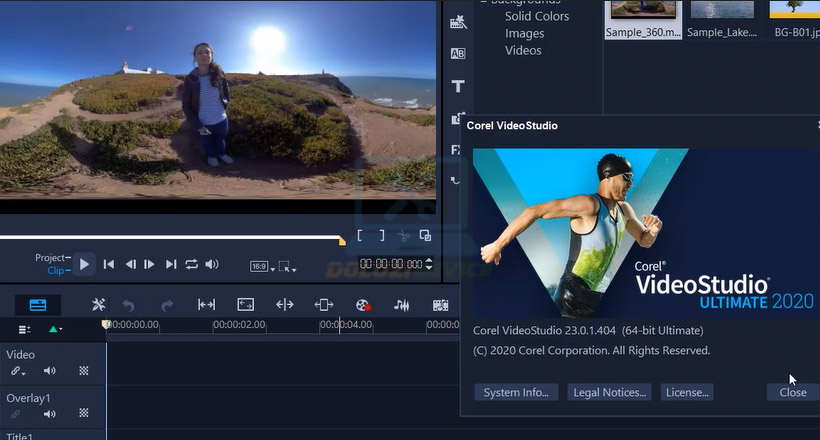Image resolution: width=820 pixels, height=440 pixels.
Task: Click the Record/Capture option icon
Action: pyautogui.click(x=363, y=305)
